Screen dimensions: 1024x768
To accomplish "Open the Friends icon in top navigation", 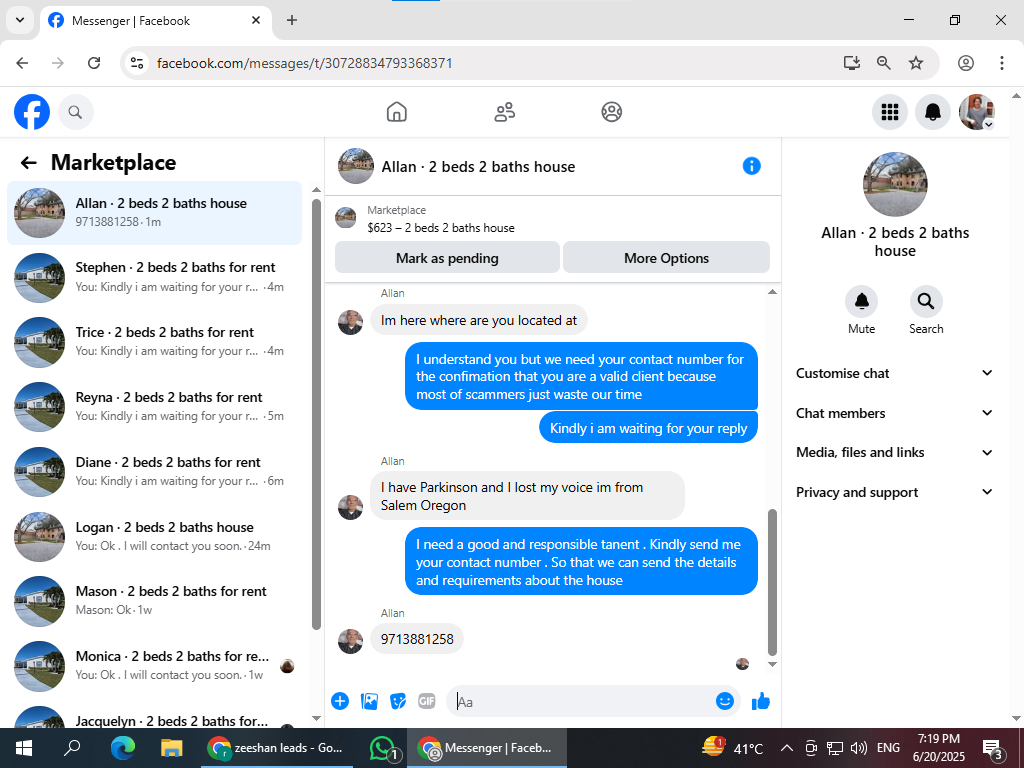I will pos(504,112).
